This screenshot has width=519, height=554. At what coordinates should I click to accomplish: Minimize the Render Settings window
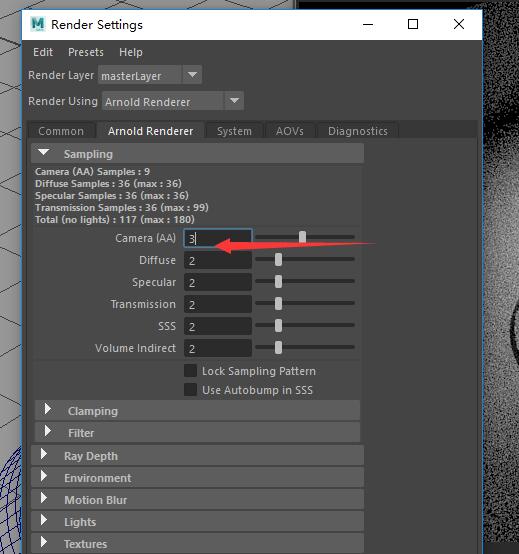[368, 24]
